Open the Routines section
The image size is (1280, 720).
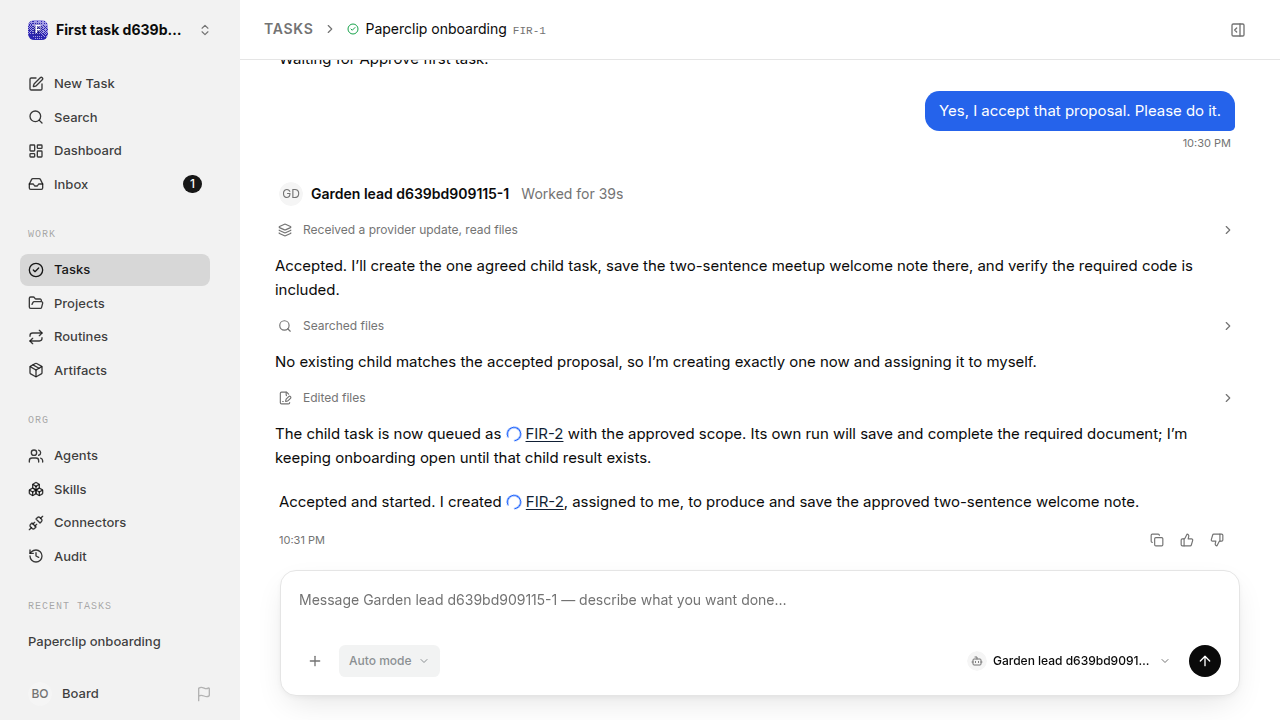point(115,336)
